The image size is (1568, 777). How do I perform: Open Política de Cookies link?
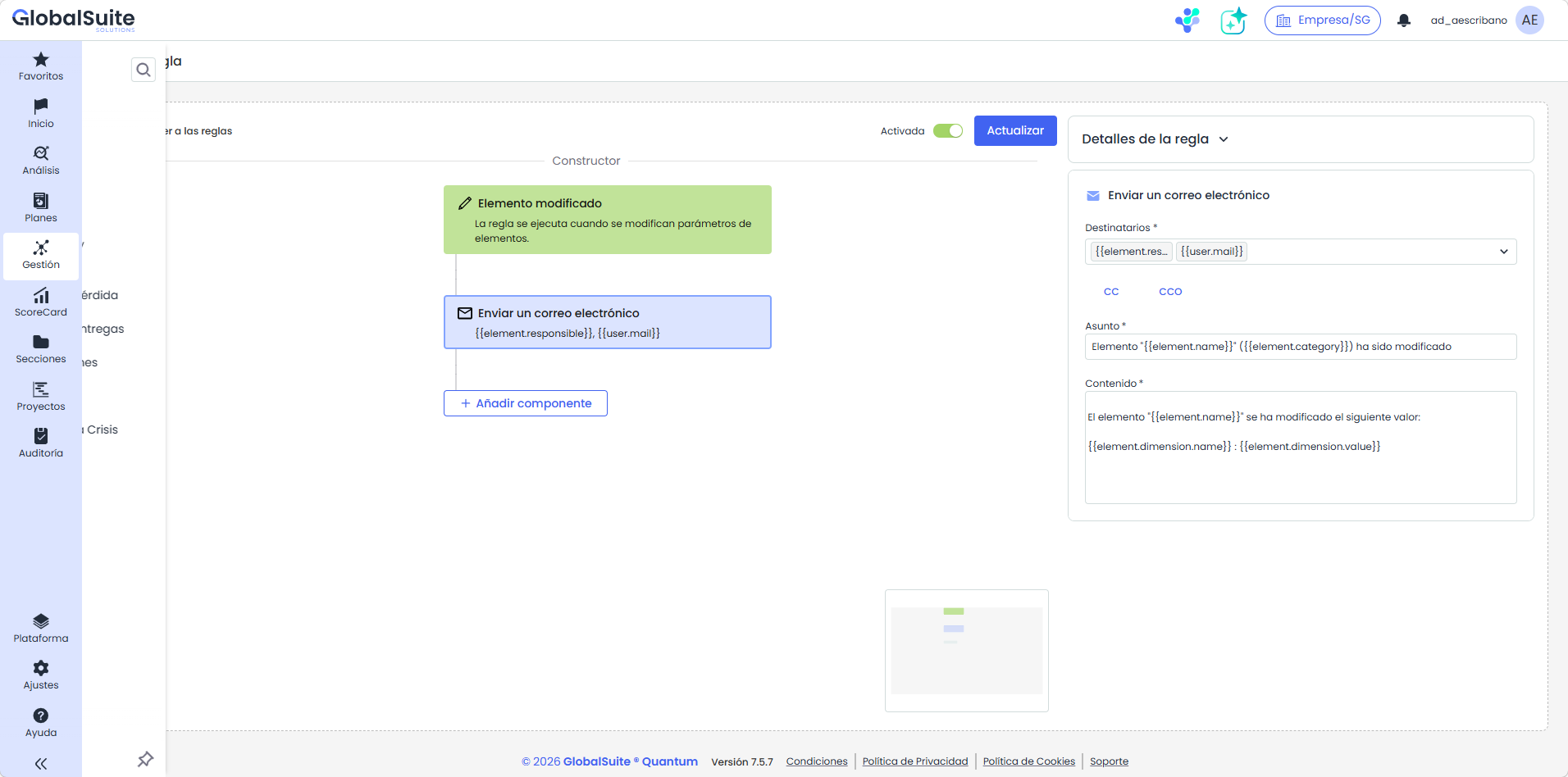point(1028,761)
